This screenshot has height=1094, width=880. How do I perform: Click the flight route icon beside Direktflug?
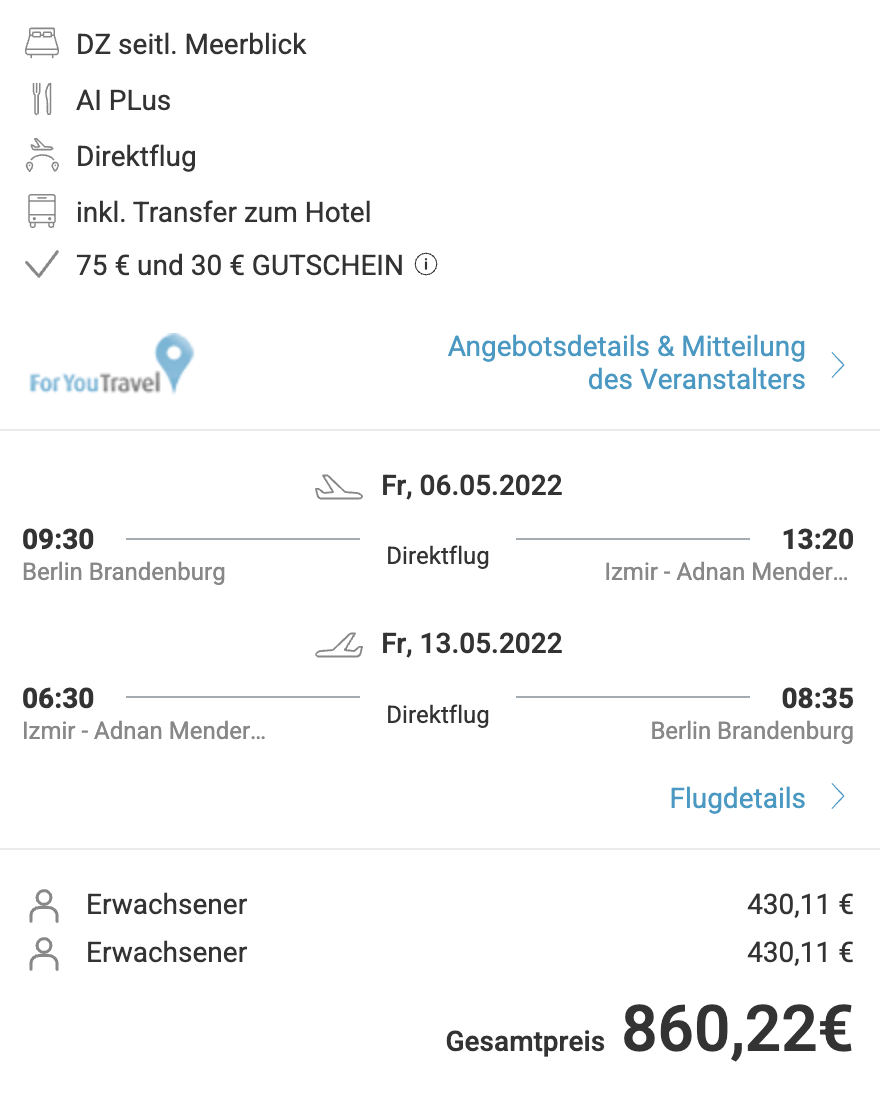point(42,156)
